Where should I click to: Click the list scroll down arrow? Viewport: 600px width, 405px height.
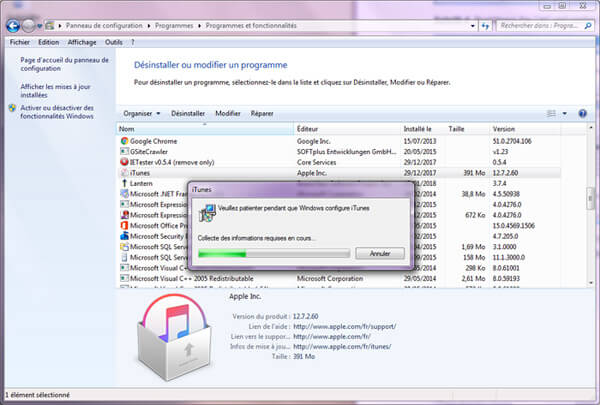(590, 283)
